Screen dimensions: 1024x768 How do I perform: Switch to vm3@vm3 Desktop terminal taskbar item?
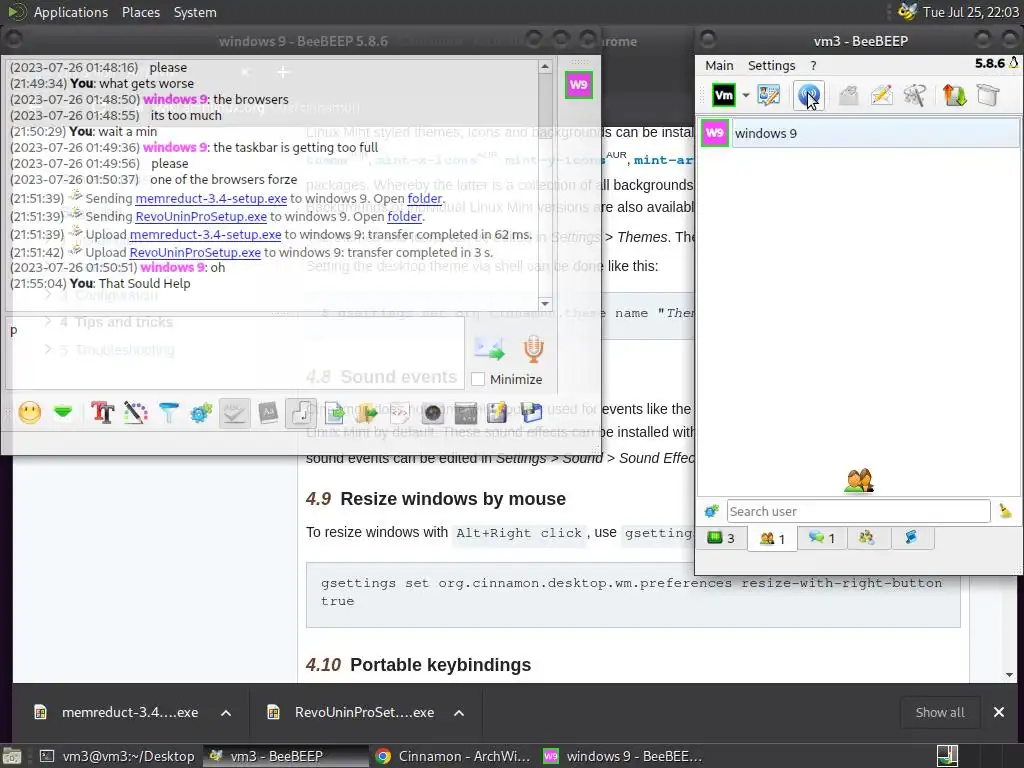pos(117,756)
